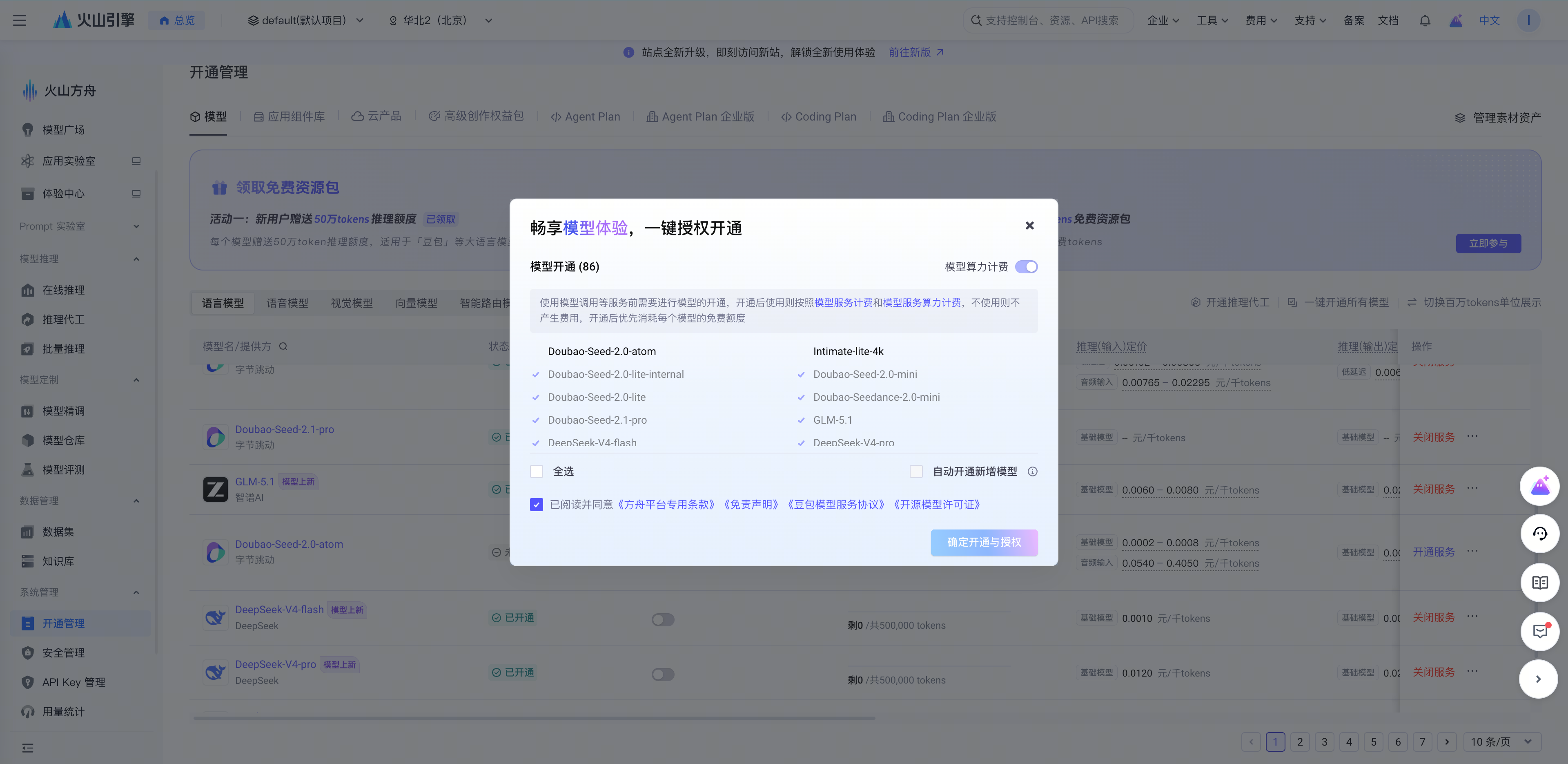Open the hamburger menu icon
Viewport: 1568px width, 764px height.
point(20,20)
